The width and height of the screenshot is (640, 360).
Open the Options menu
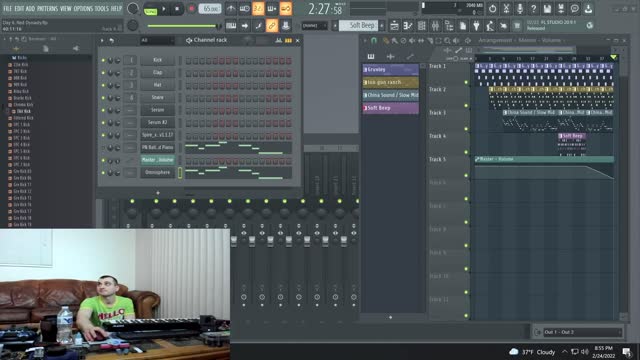pos(83,8)
